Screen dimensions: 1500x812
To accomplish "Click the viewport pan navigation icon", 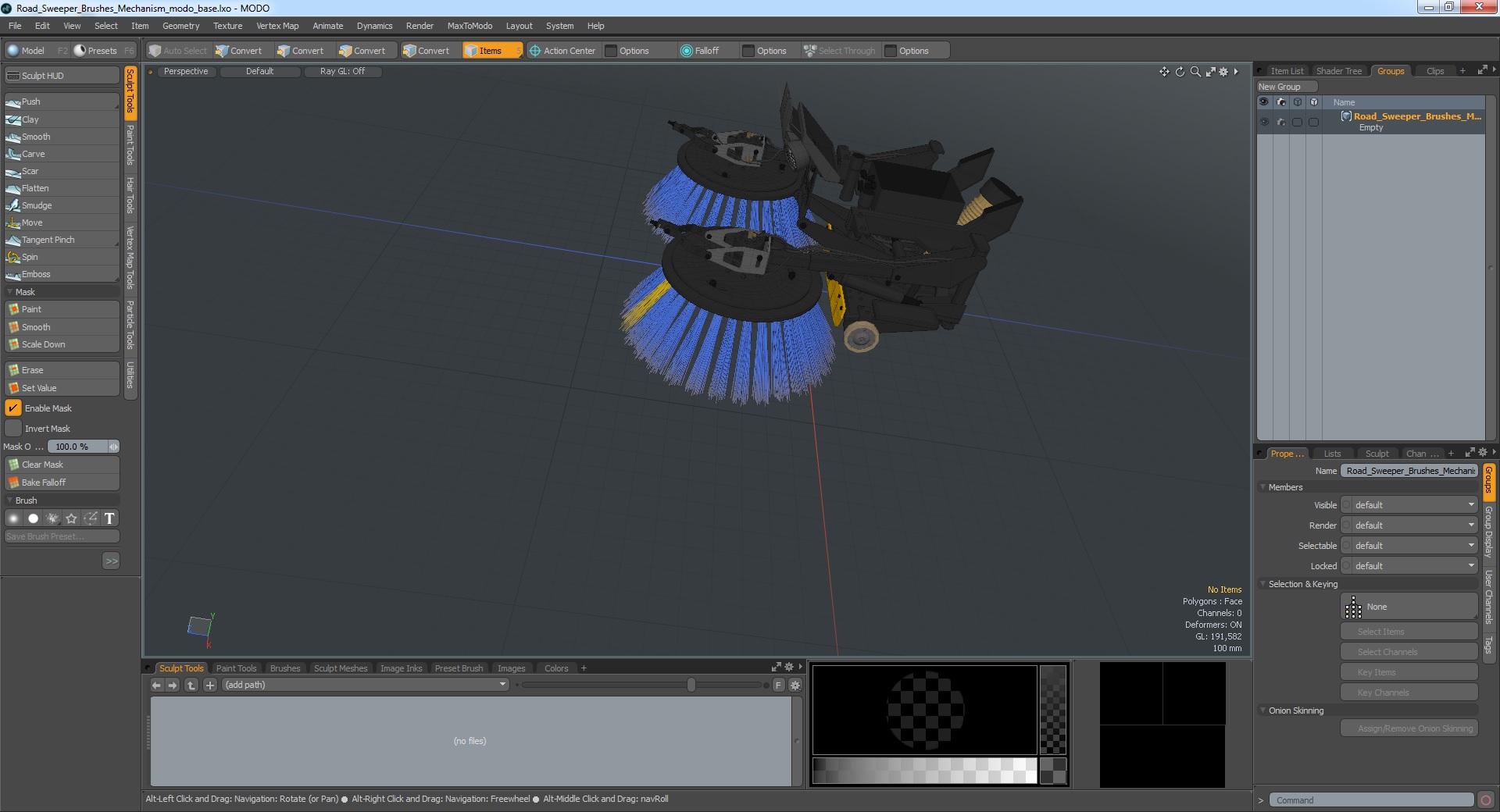I will 1164,72.
